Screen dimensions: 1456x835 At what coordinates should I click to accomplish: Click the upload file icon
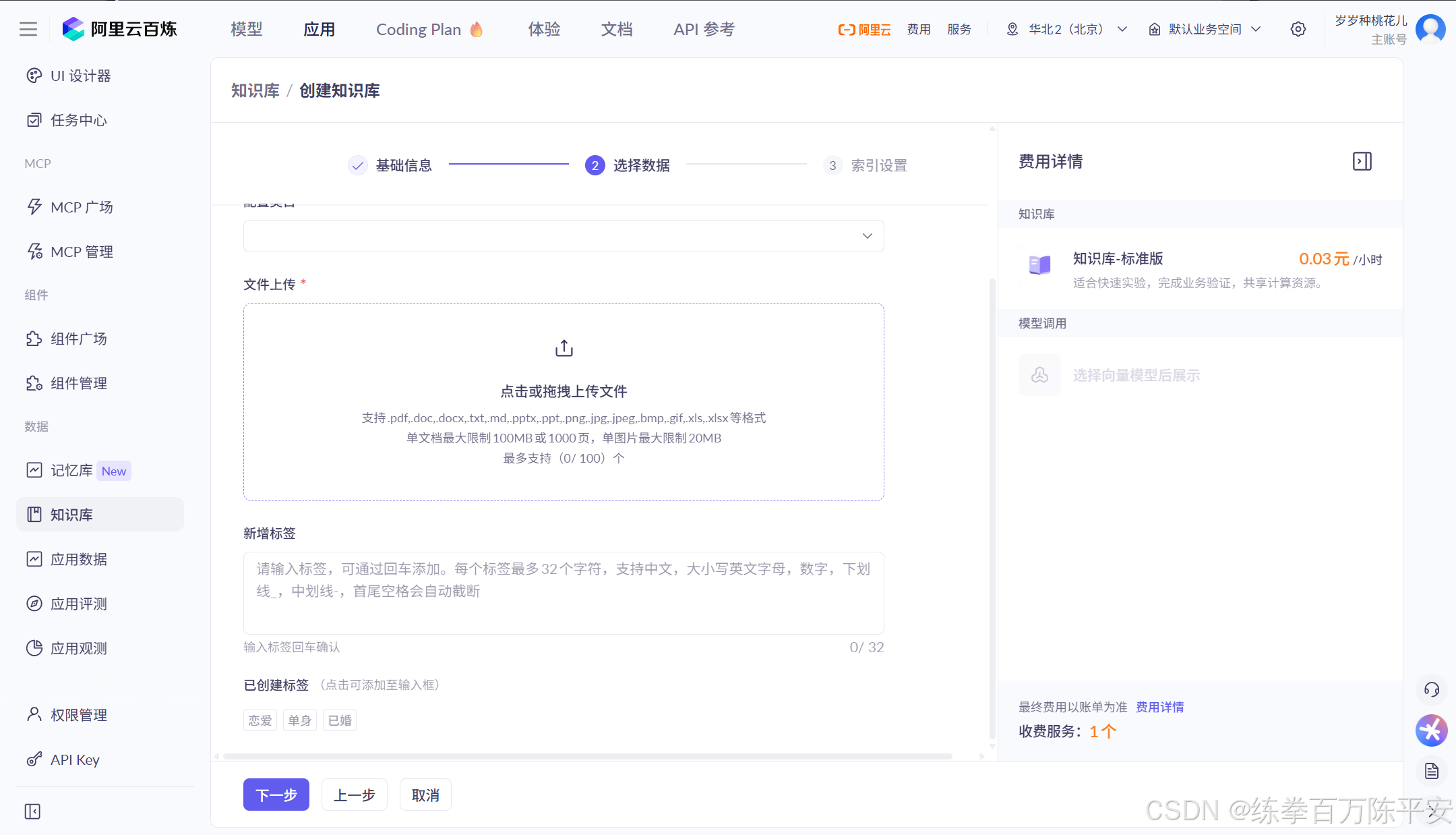(564, 348)
